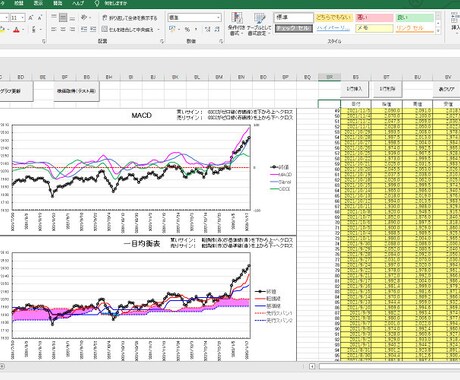Apply the gray Check Cell style
Image resolution: width=460 pixels, height=380 pixels.
coord(294,28)
